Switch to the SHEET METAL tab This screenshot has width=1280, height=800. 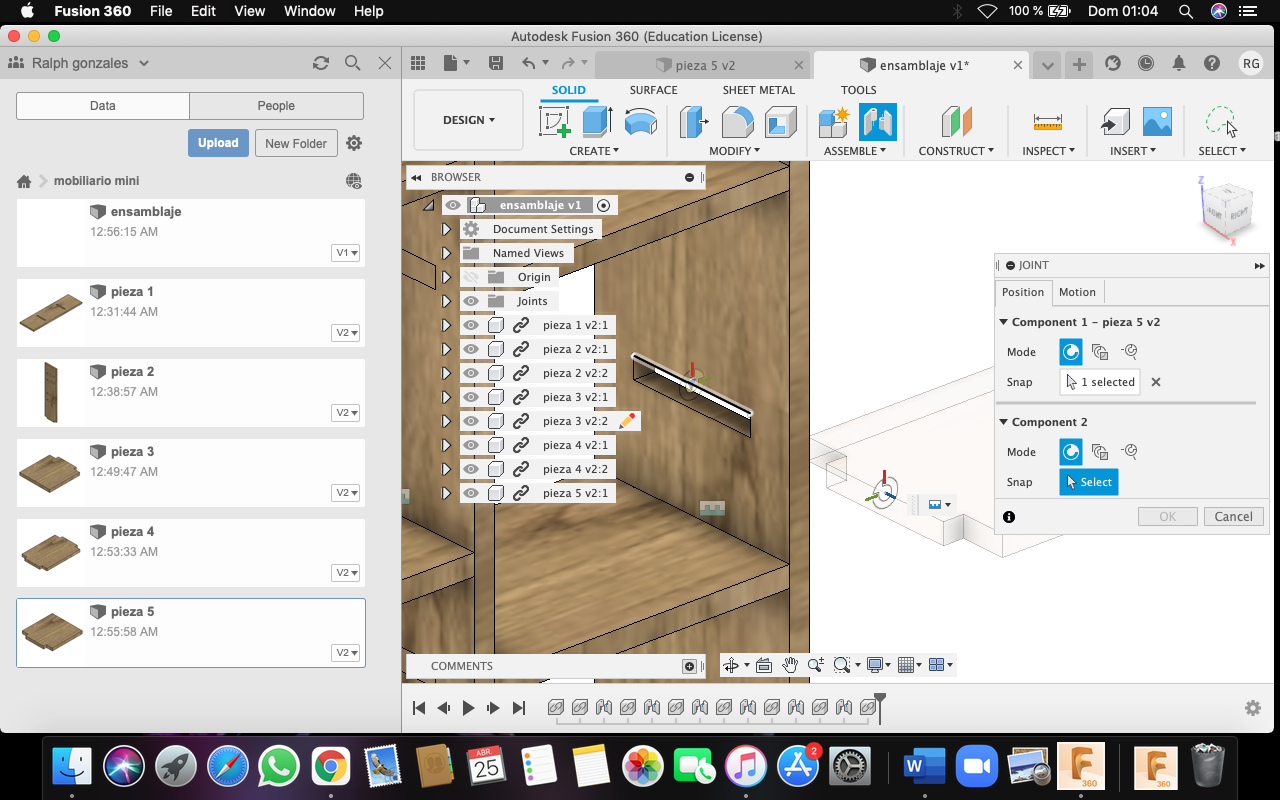pos(759,90)
